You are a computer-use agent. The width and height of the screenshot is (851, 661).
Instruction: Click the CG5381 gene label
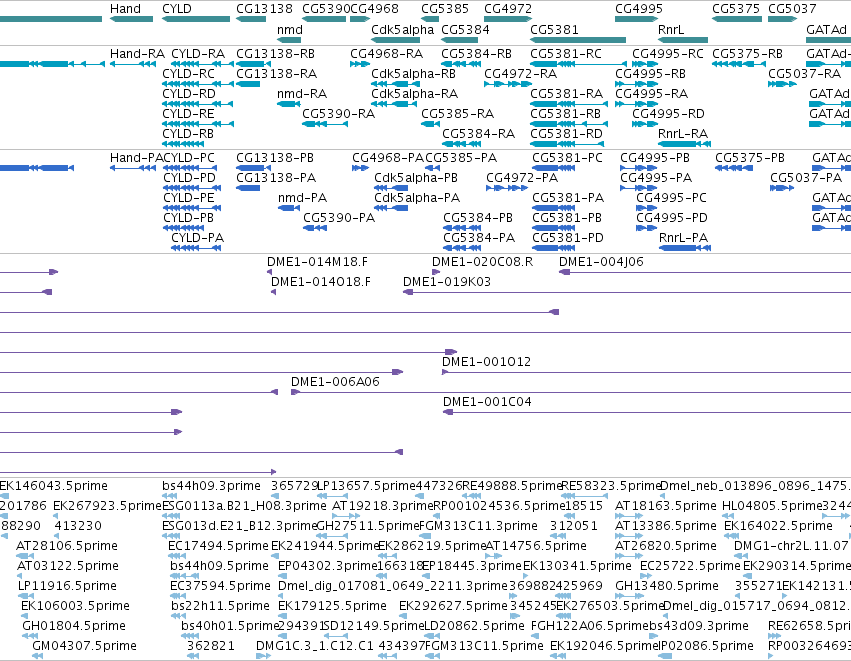click(554, 30)
